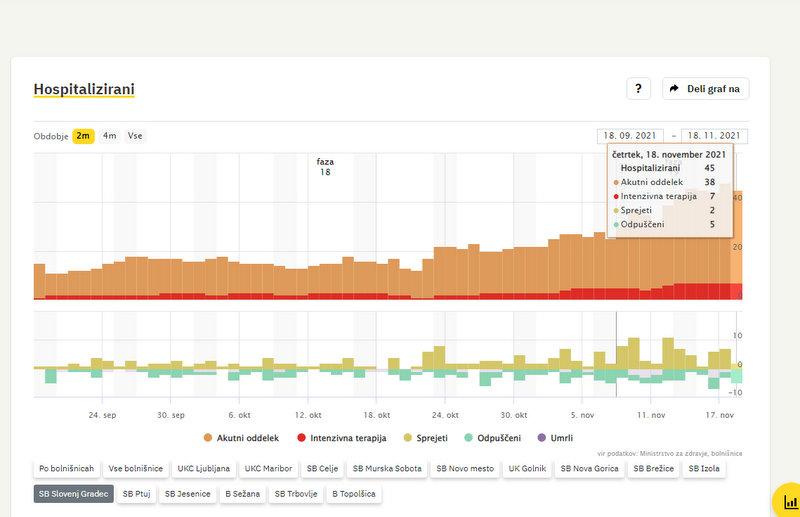
Task: Hide the Odpuščeni legend series
Action: 494,438
